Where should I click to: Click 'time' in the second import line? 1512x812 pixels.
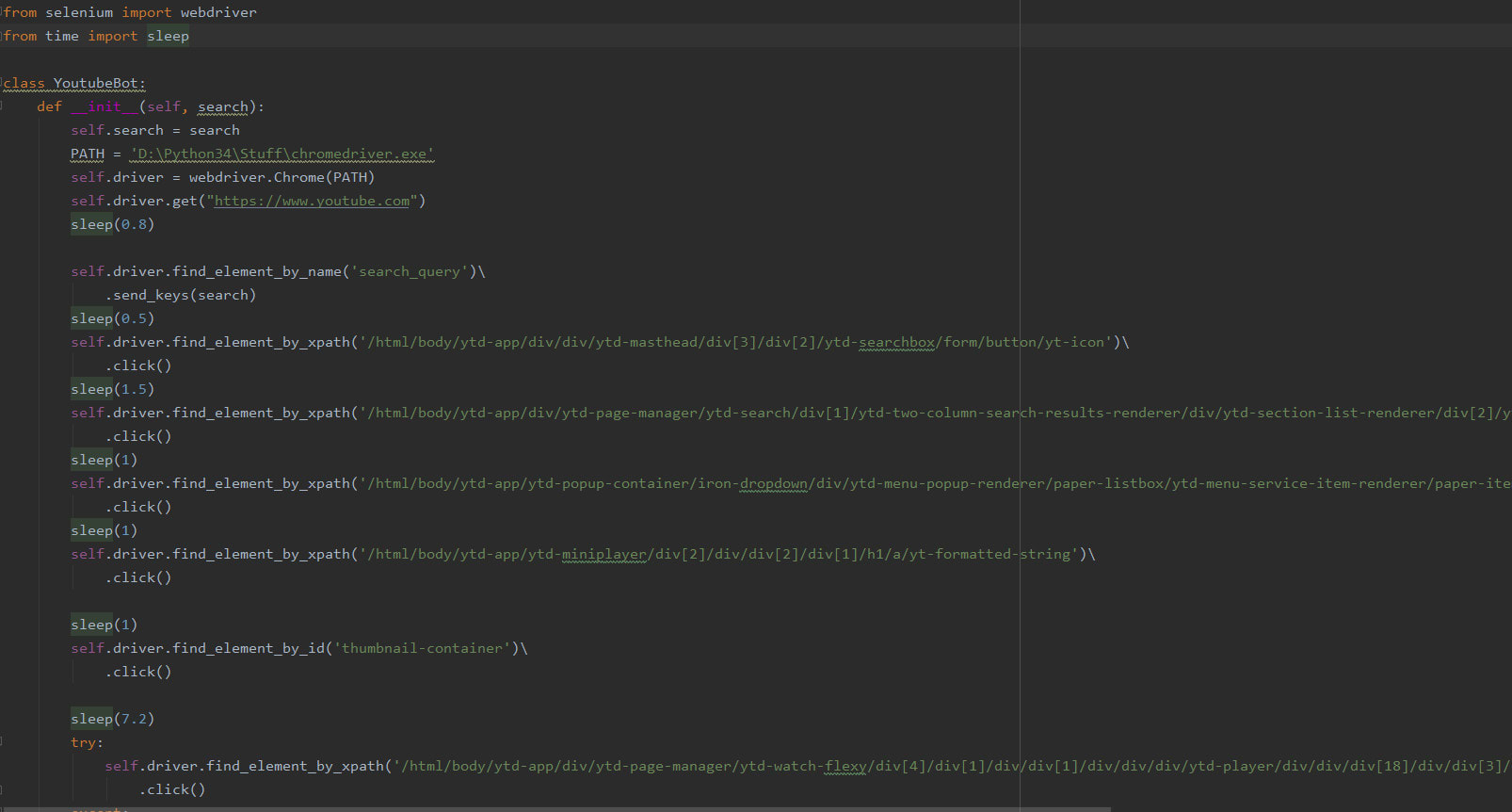click(62, 36)
